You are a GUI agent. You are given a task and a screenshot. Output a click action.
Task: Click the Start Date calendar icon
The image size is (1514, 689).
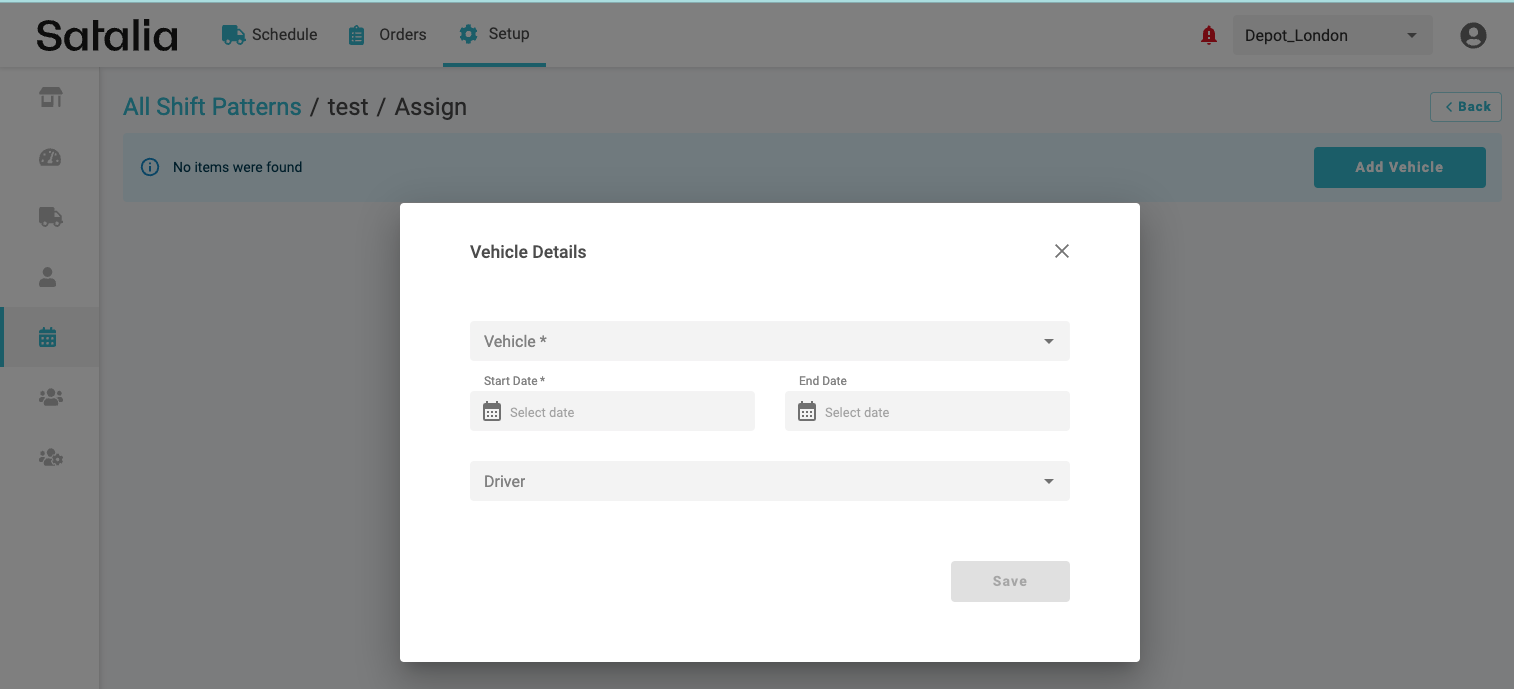tap(492, 412)
